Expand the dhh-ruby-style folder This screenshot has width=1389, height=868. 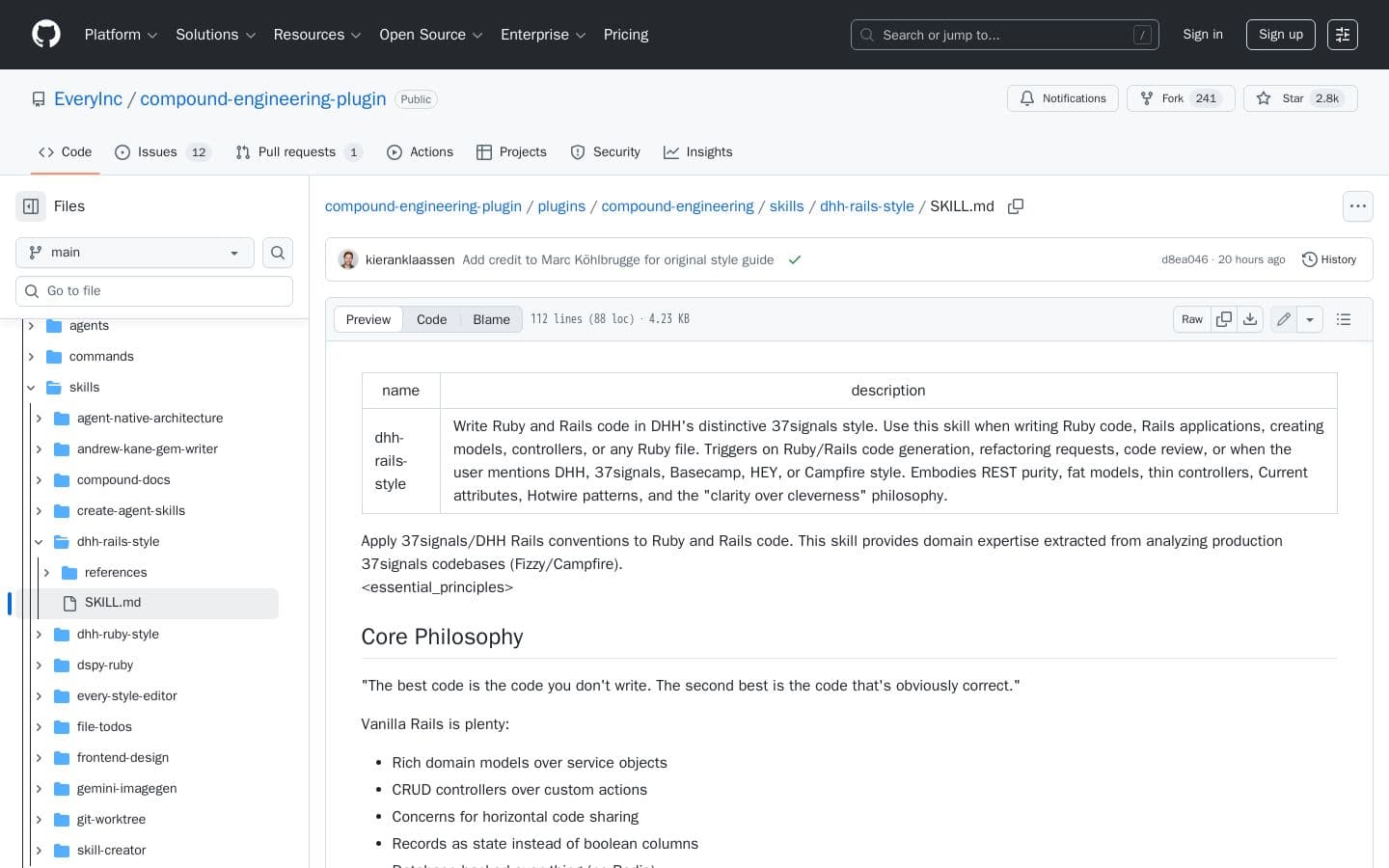point(39,634)
